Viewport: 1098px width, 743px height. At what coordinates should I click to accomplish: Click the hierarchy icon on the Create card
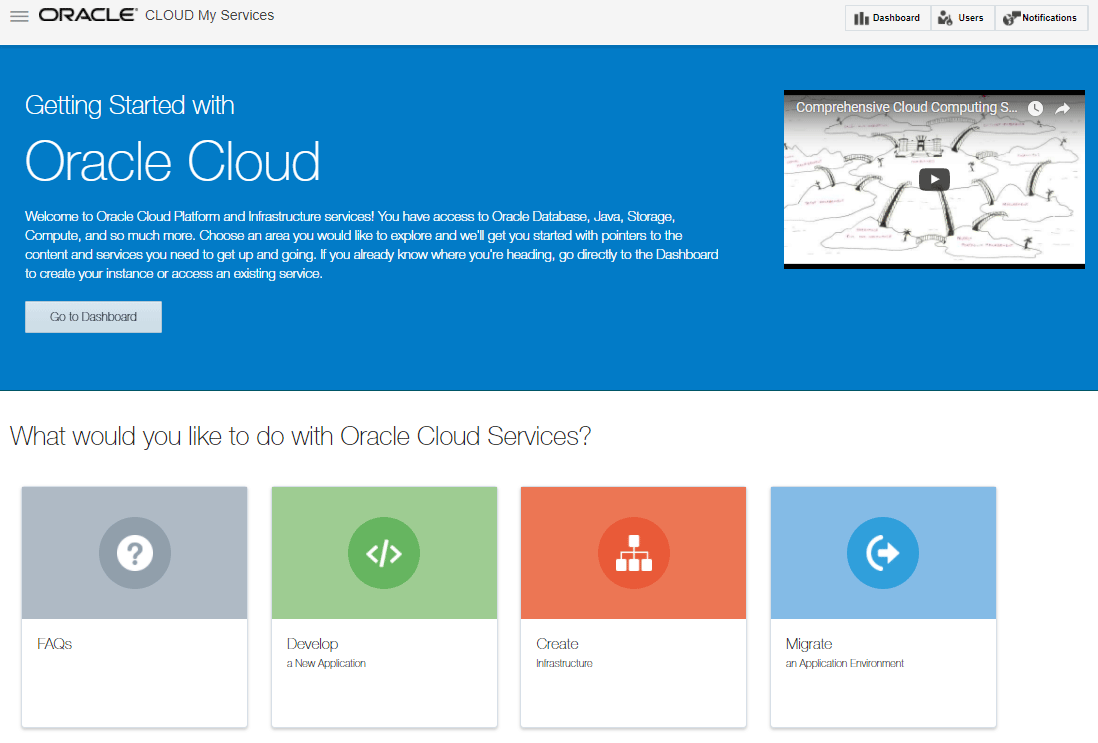click(x=633, y=552)
